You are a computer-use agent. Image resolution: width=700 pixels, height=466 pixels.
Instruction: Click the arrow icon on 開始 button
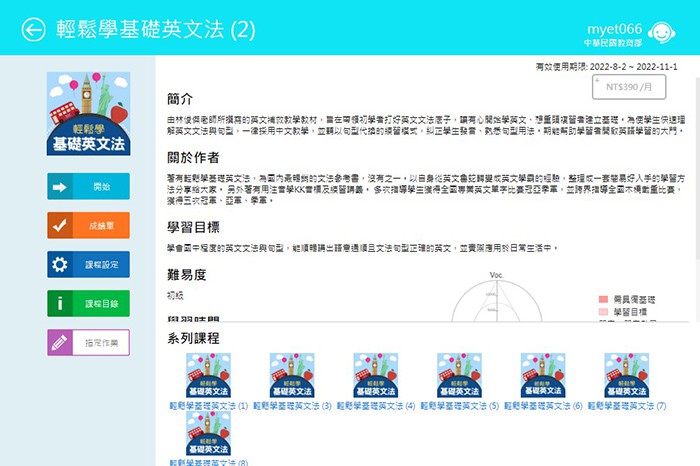click(x=60, y=186)
